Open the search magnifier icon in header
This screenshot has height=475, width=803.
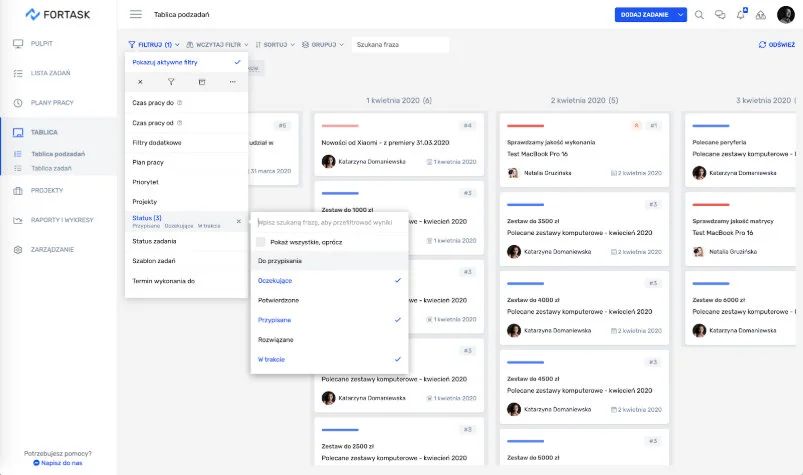(699, 15)
